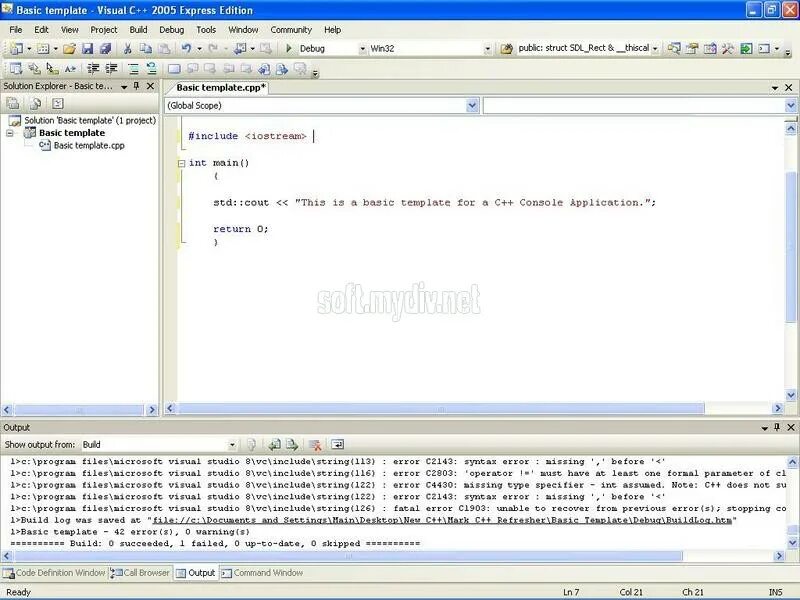
Task: Open the Find combo box dropdown arrow
Action: [655, 49]
